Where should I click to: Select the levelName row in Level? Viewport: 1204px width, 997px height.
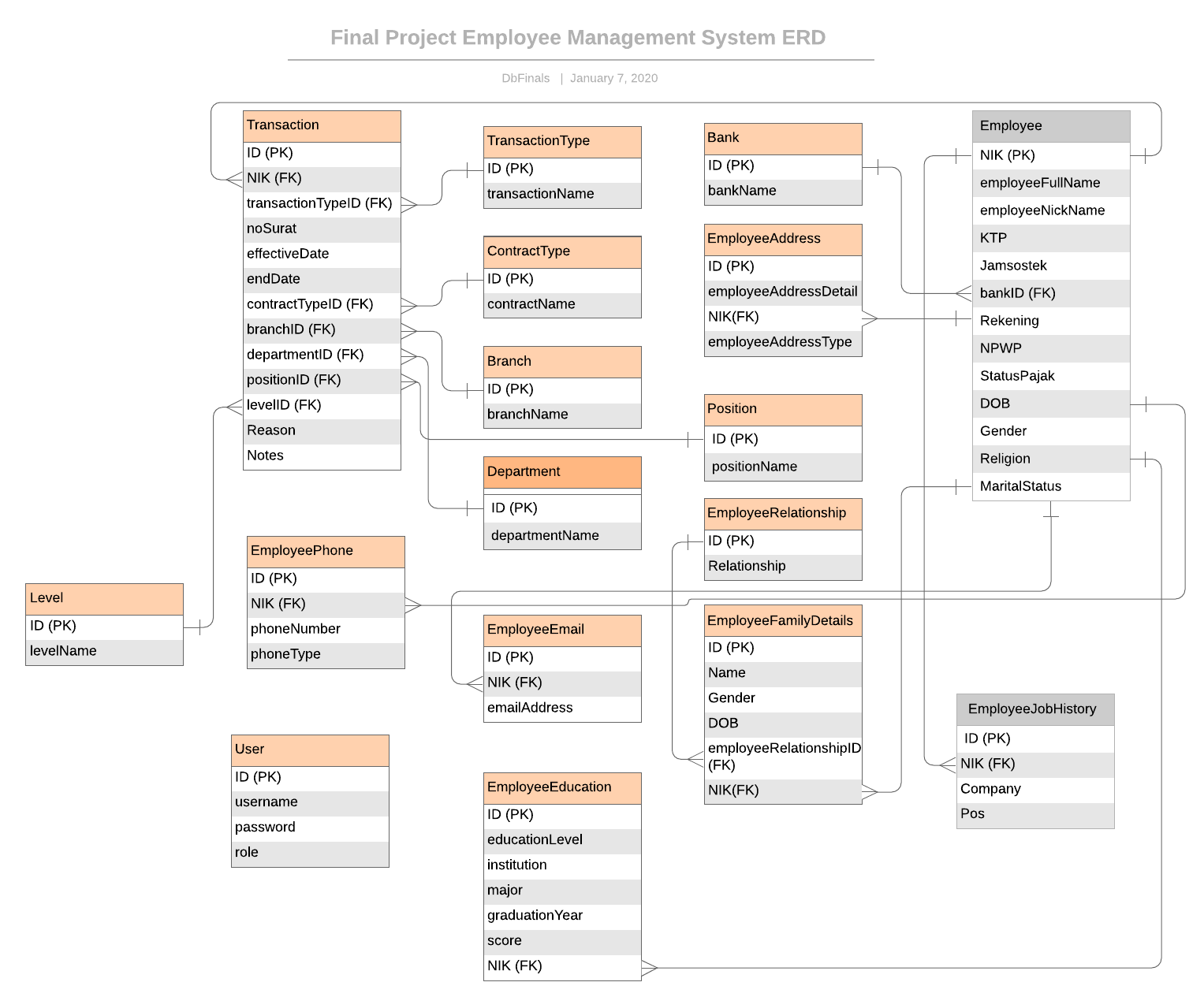point(104,652)
